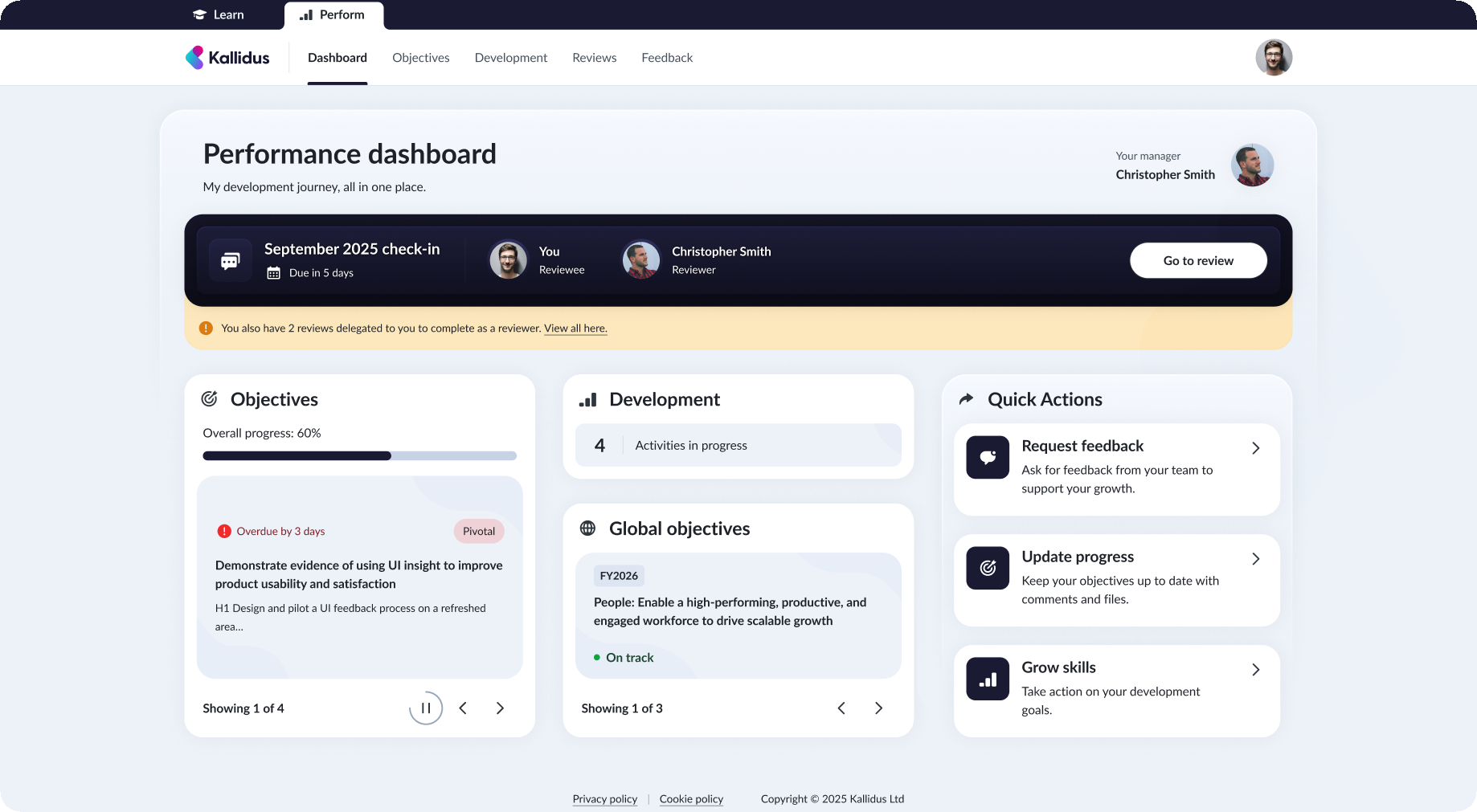Expand Grow skills chevron arrow
This screenshot has height=812, width=1477.
(x=1255, y=670)
